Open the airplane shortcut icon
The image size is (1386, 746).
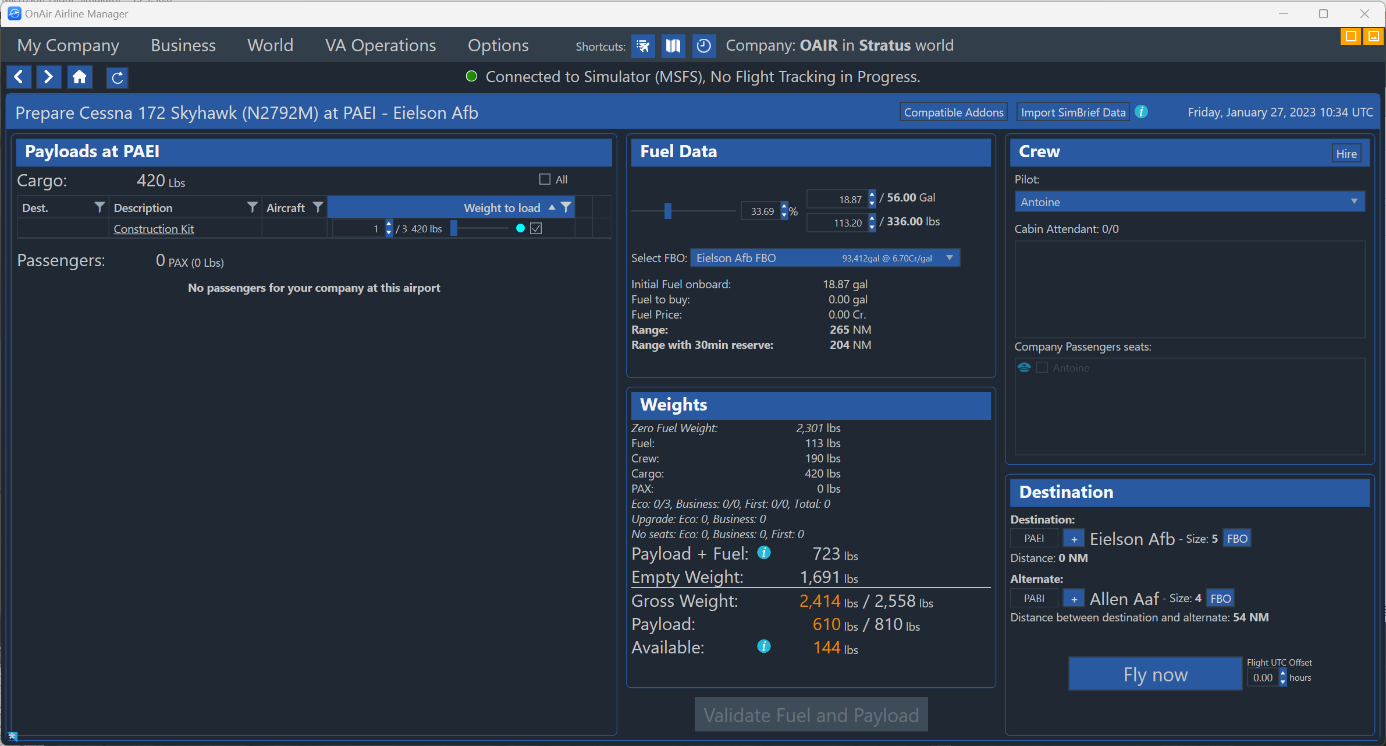tap(644, 46)
